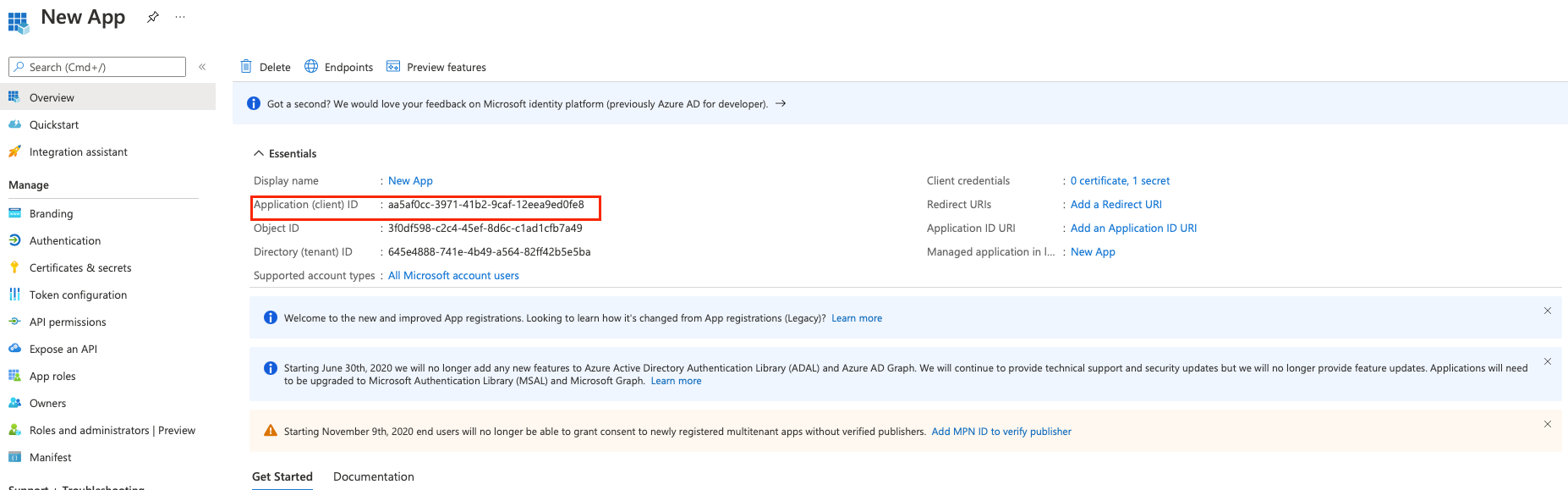Click the Certificates & secrets key icon

click(x=14, y=267)
